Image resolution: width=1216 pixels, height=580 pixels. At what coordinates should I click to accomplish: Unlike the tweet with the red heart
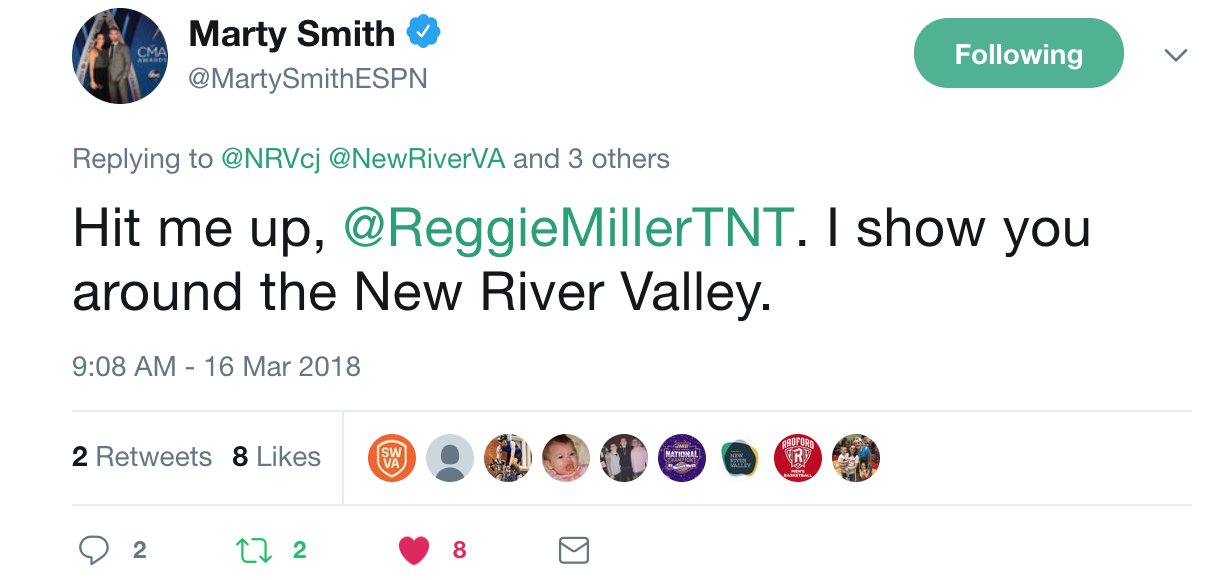point(414,549)
